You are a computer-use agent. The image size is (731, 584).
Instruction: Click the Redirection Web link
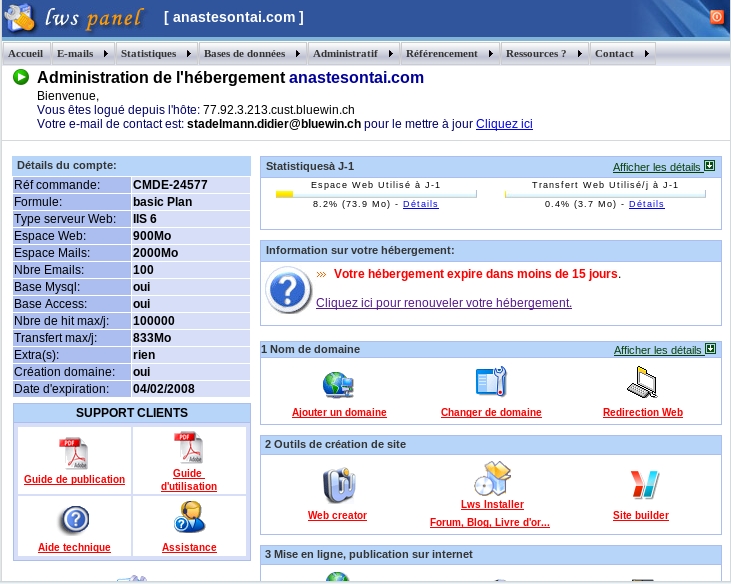(643, 412)
